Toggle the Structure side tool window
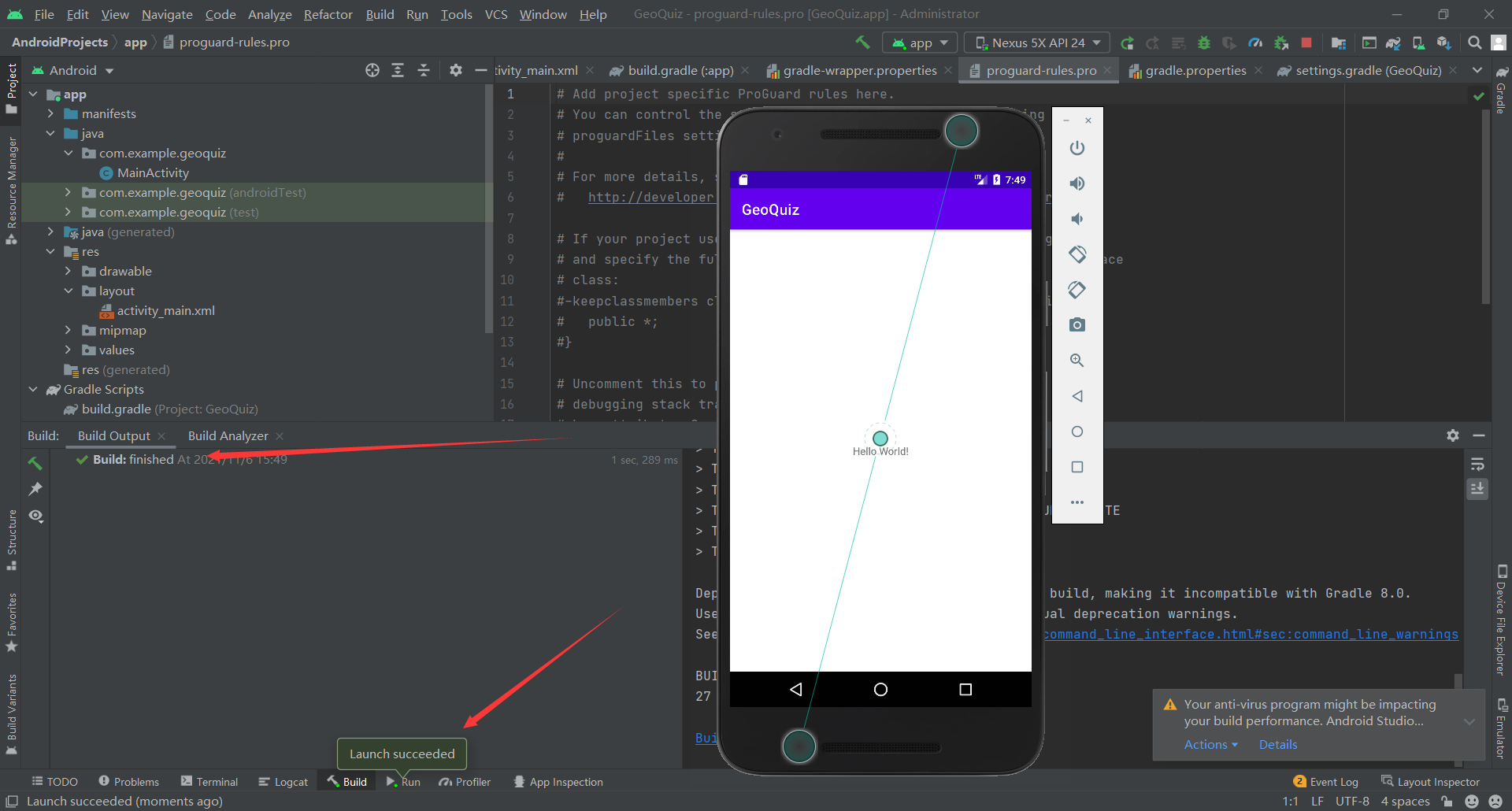1512x811 pixels. point(11,540)
